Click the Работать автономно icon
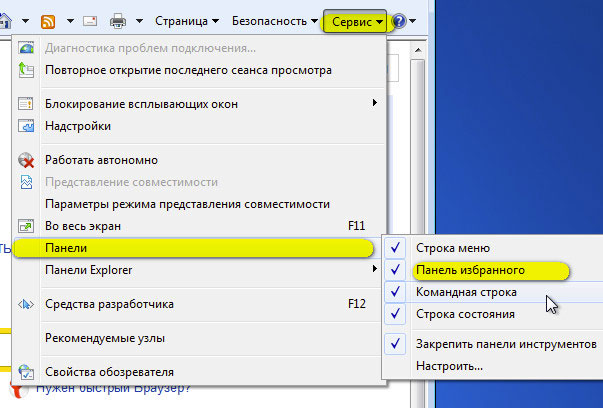The height and width of the screenshot is (408, 603). coord(26,160)
